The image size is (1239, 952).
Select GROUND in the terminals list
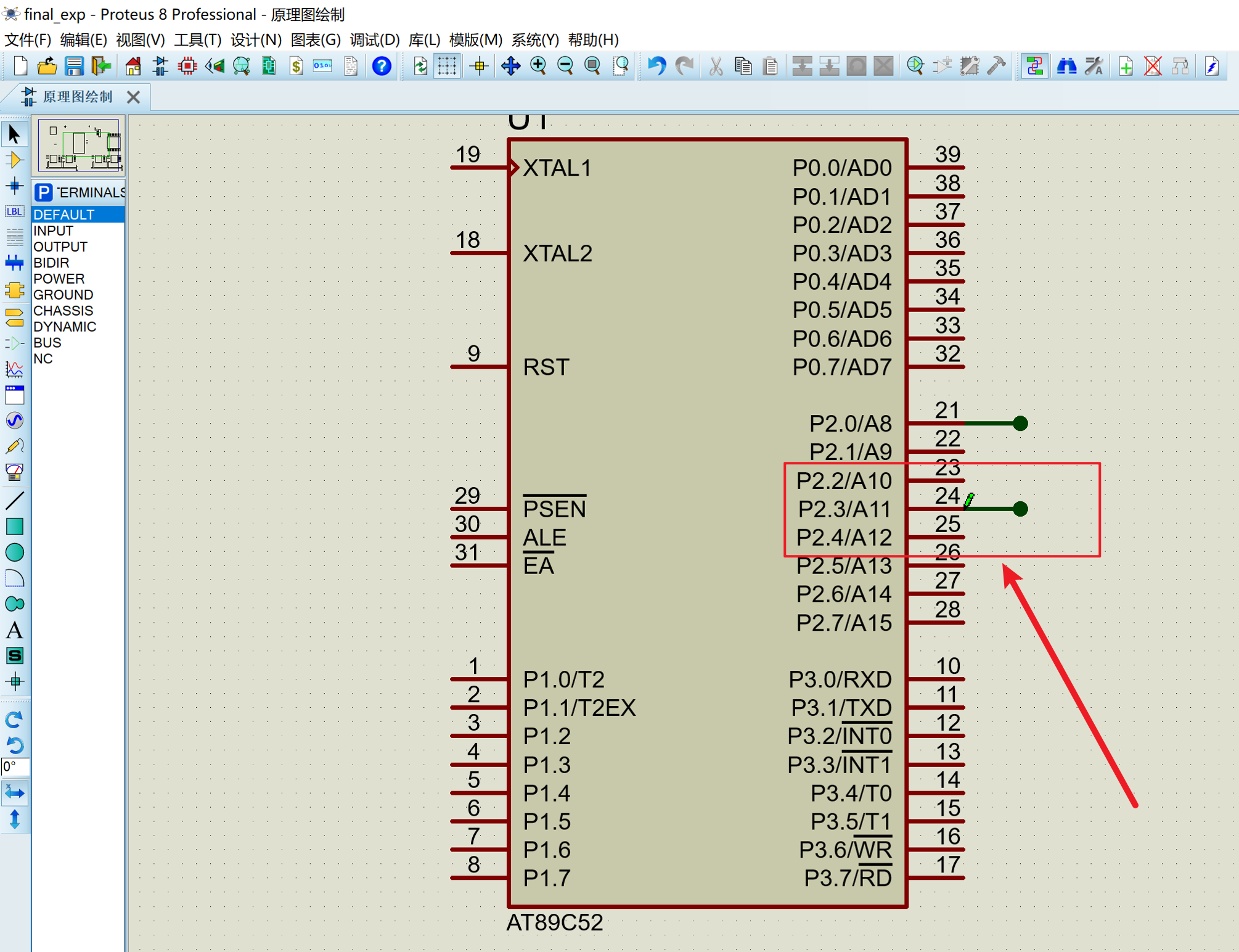pos(63,295)
